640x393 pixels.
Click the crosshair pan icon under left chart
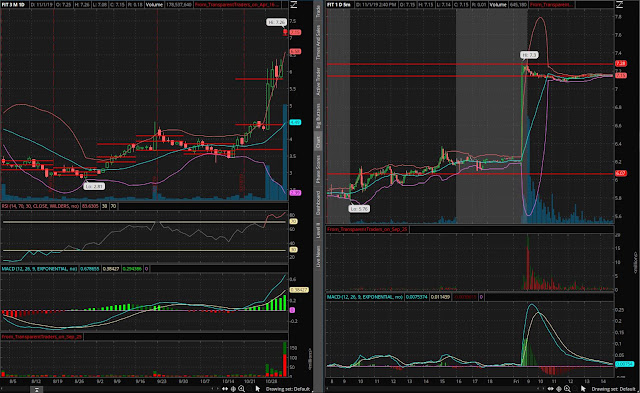(233, 389)
